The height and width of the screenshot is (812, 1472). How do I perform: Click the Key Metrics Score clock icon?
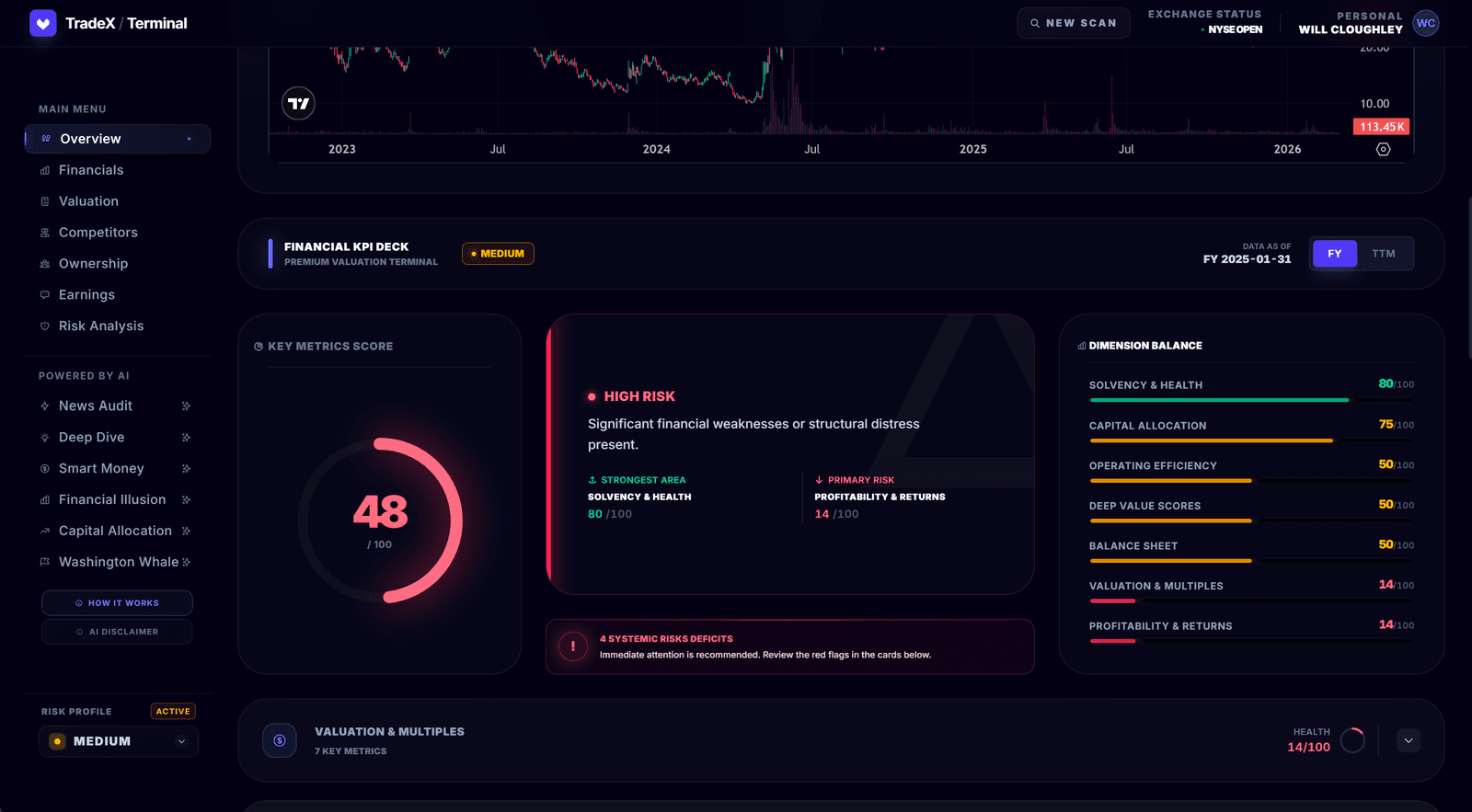coord(259,347)
